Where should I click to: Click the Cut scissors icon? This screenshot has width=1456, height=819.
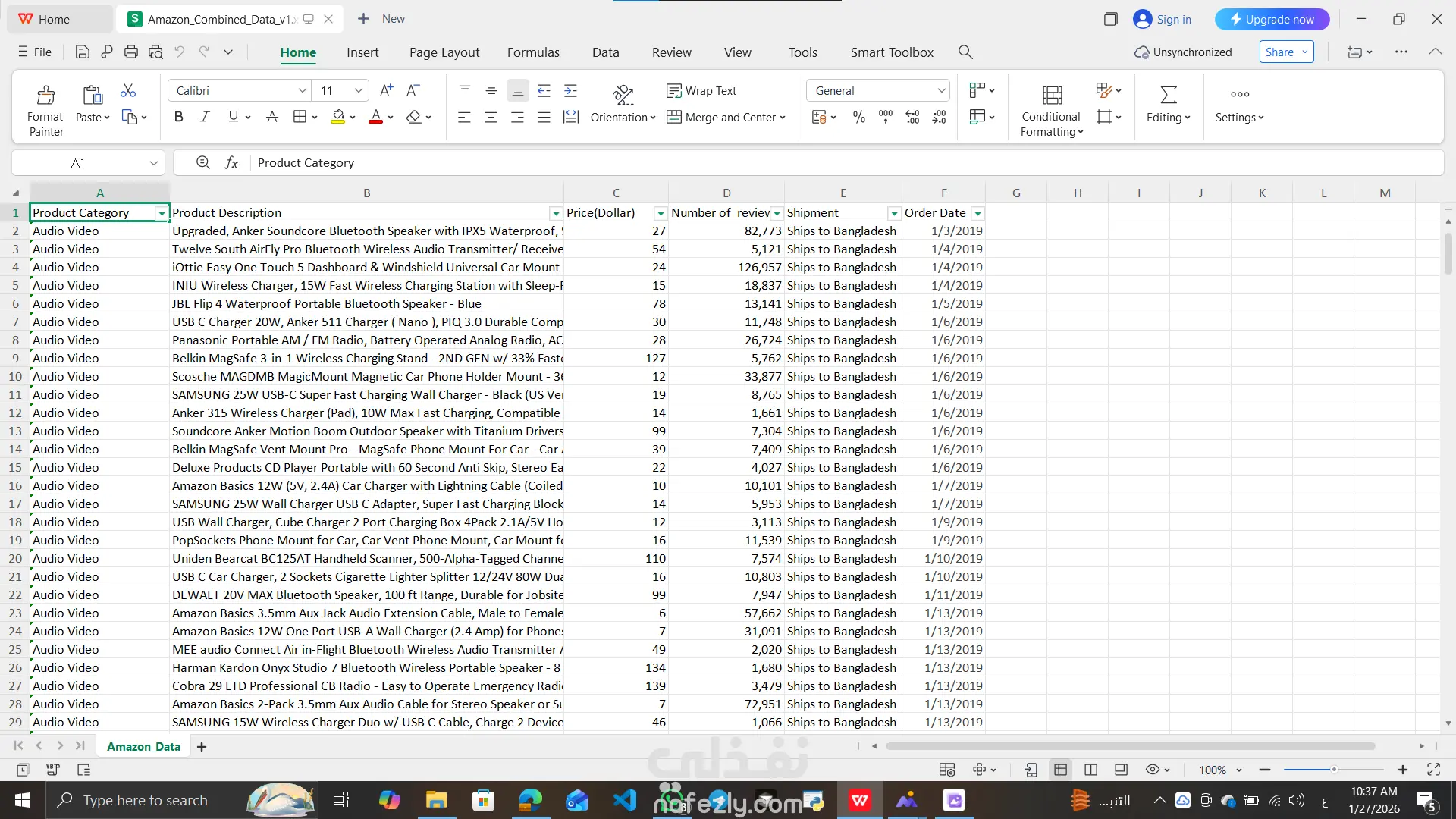tap(128, 91)
